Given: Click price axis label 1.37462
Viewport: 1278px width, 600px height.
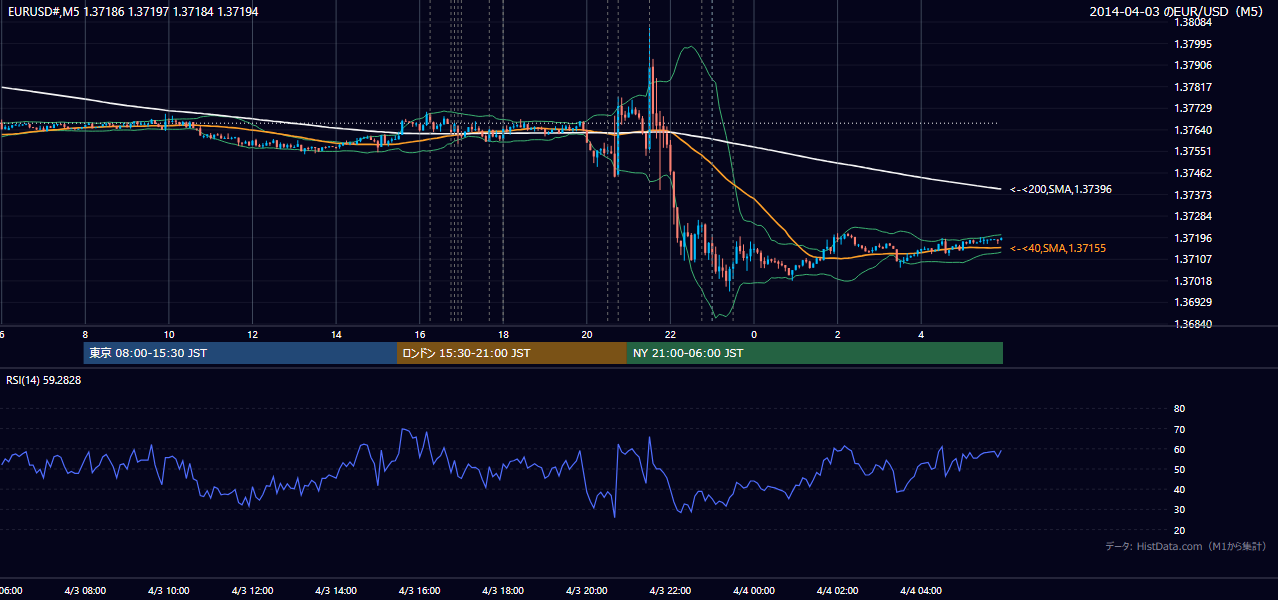Looking at the screenshot, I should [1194, 173].
